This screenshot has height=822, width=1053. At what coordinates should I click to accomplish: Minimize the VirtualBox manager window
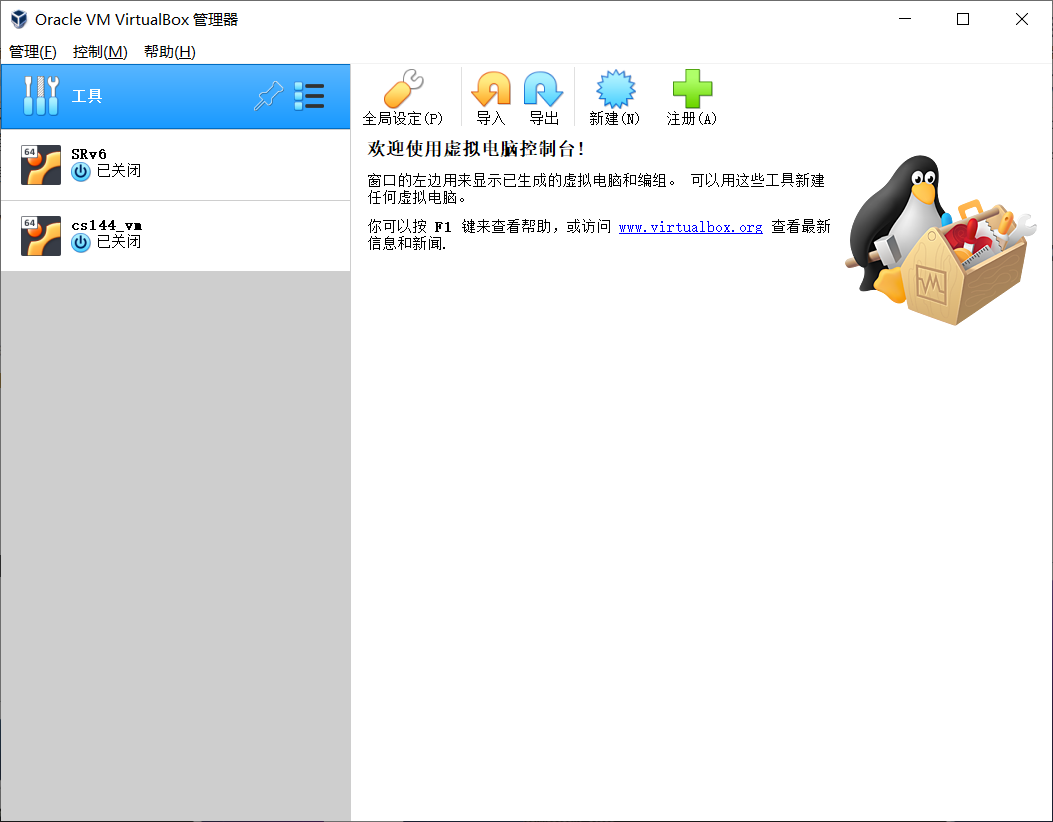pyautogui.click(x=905, y=19)
